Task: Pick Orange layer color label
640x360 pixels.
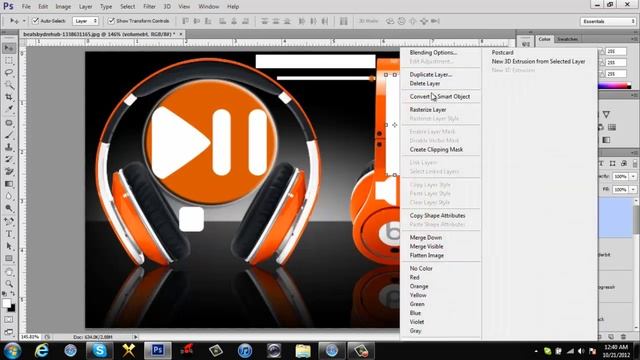Action: pos(419,287)
